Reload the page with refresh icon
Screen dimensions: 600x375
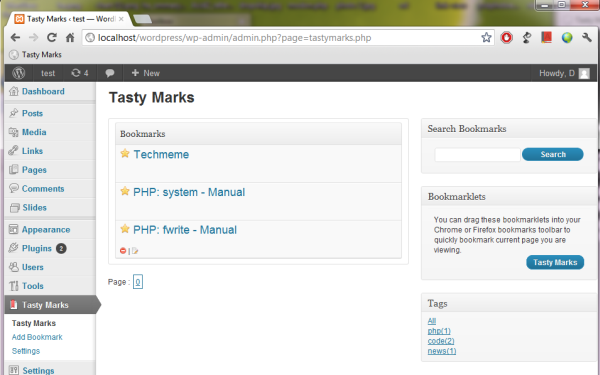pyautogui.click(x=52, y=38)
